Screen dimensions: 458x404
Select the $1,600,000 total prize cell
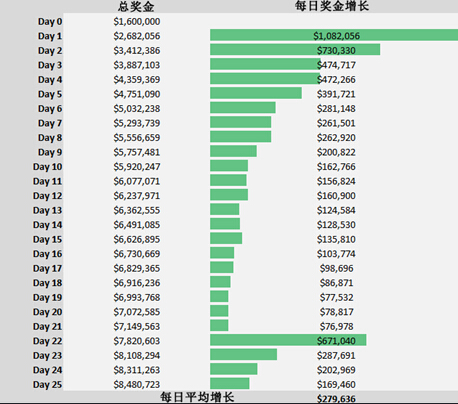[137, 22]
